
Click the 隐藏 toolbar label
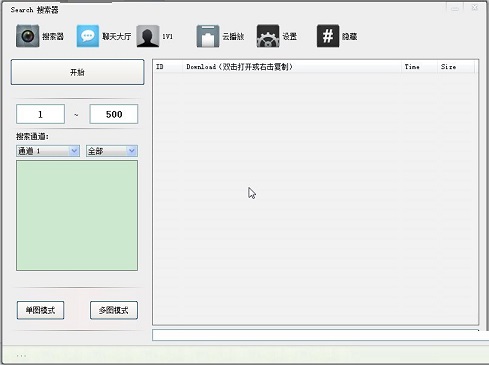pos(350,36)
